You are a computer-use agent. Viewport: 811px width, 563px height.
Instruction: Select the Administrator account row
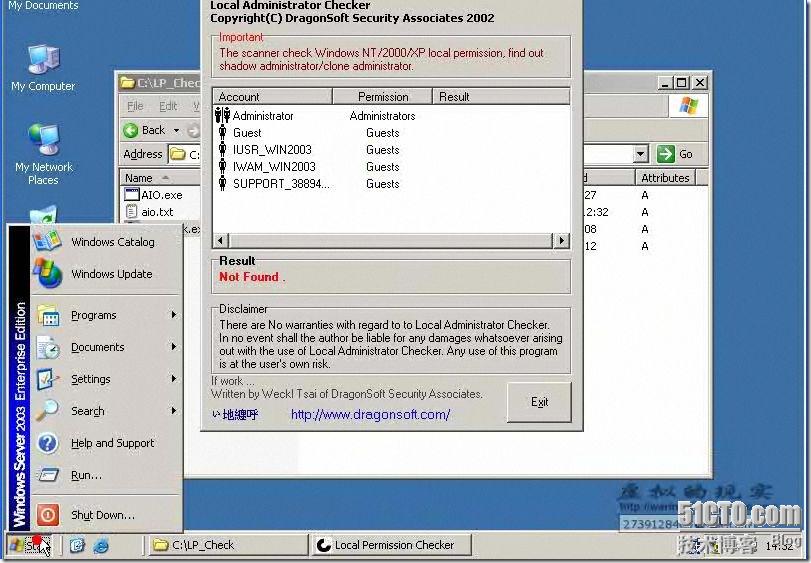tap(392, 116)
